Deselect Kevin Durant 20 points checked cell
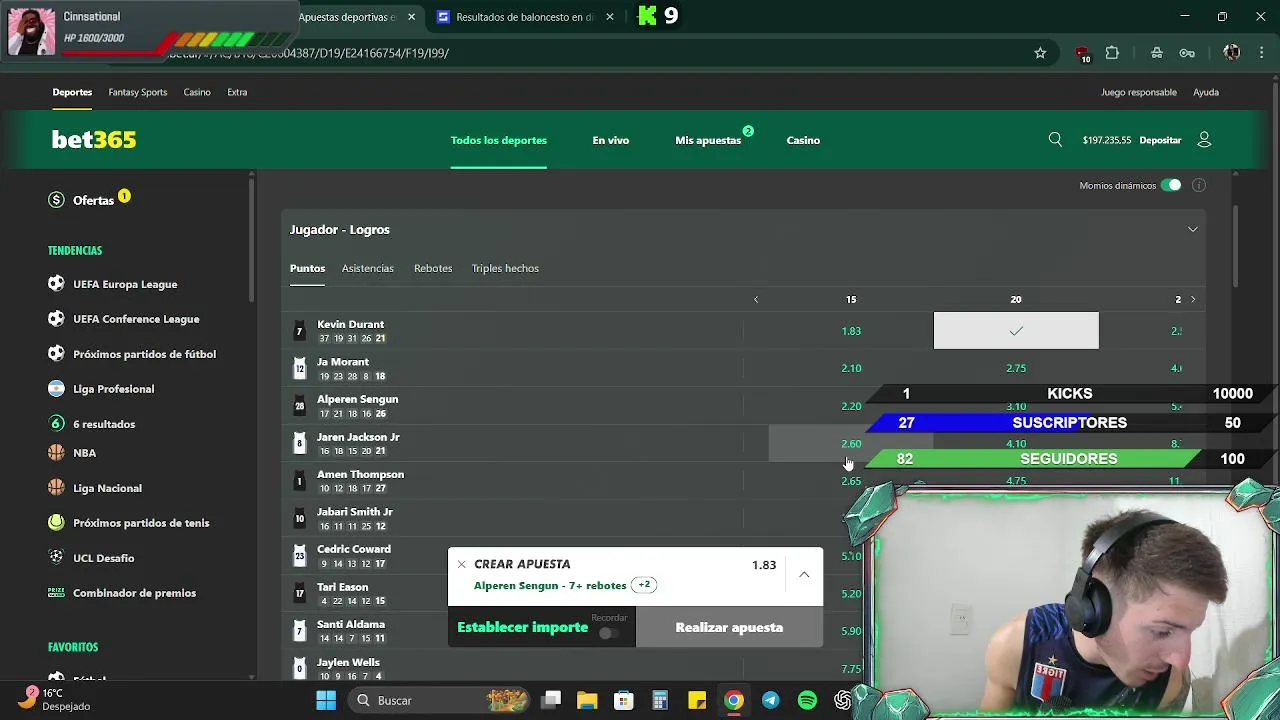Screen dimensions: 1280x720 (1016, 331)
